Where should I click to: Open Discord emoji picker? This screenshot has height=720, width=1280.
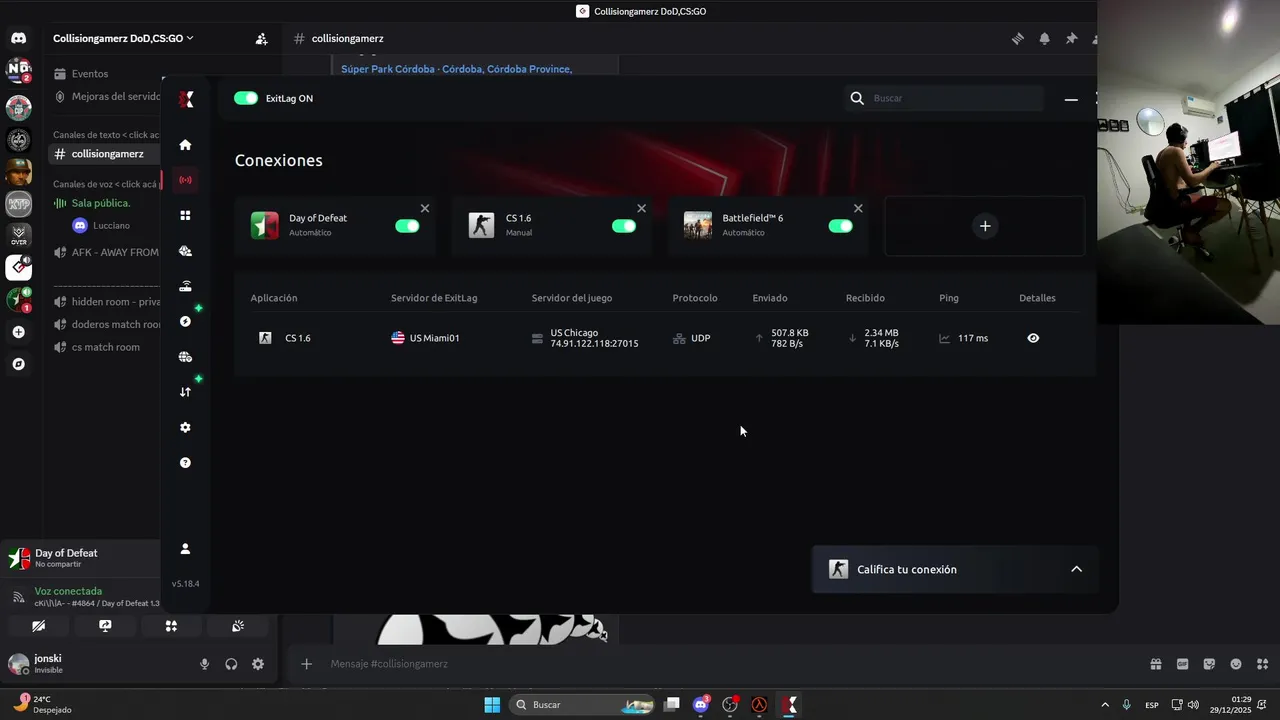pos(1236,664)
